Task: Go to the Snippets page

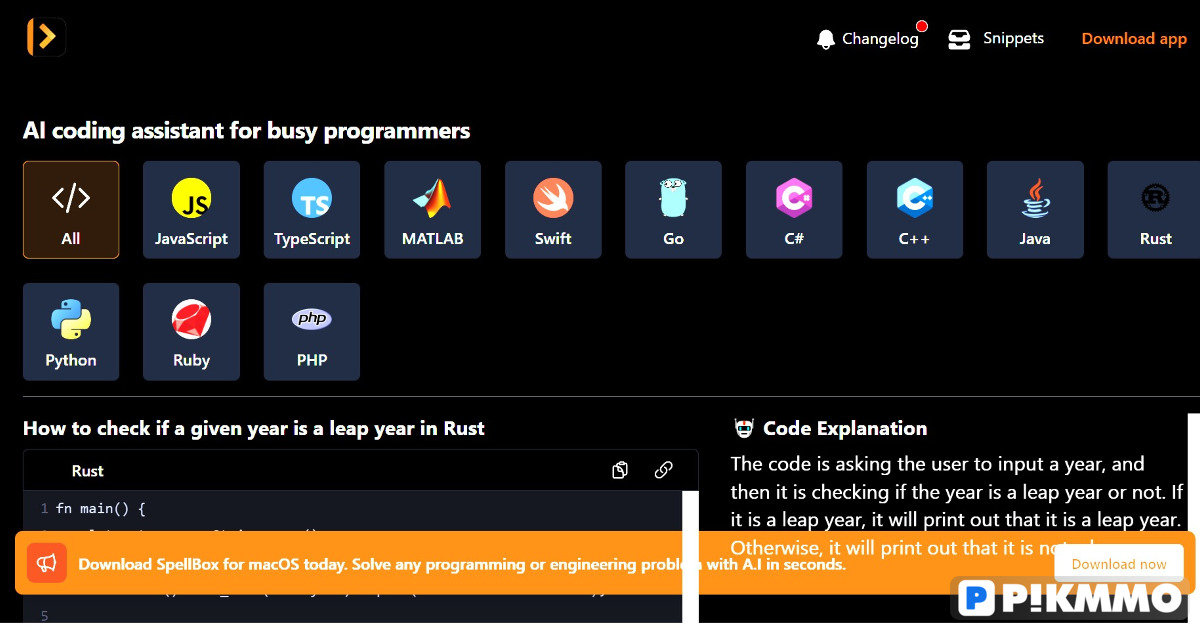Action: click(1013, 38)
